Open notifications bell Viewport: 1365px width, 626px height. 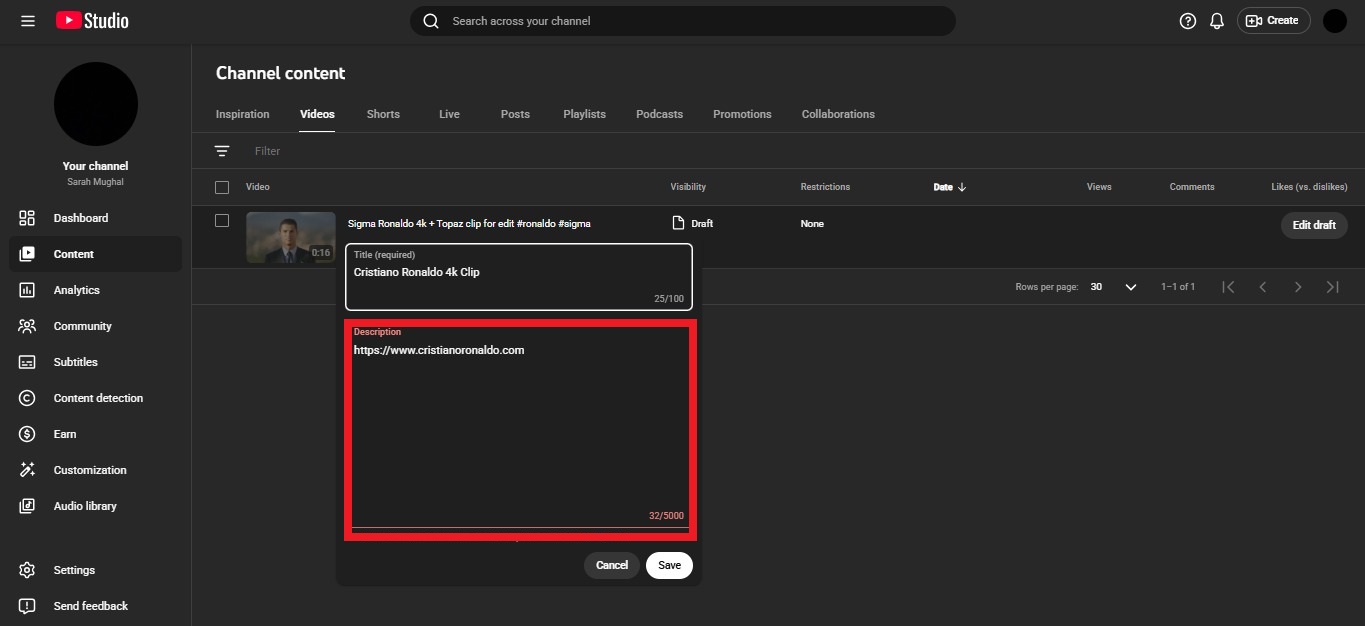pyautogui.click(x=1216, y=20)
